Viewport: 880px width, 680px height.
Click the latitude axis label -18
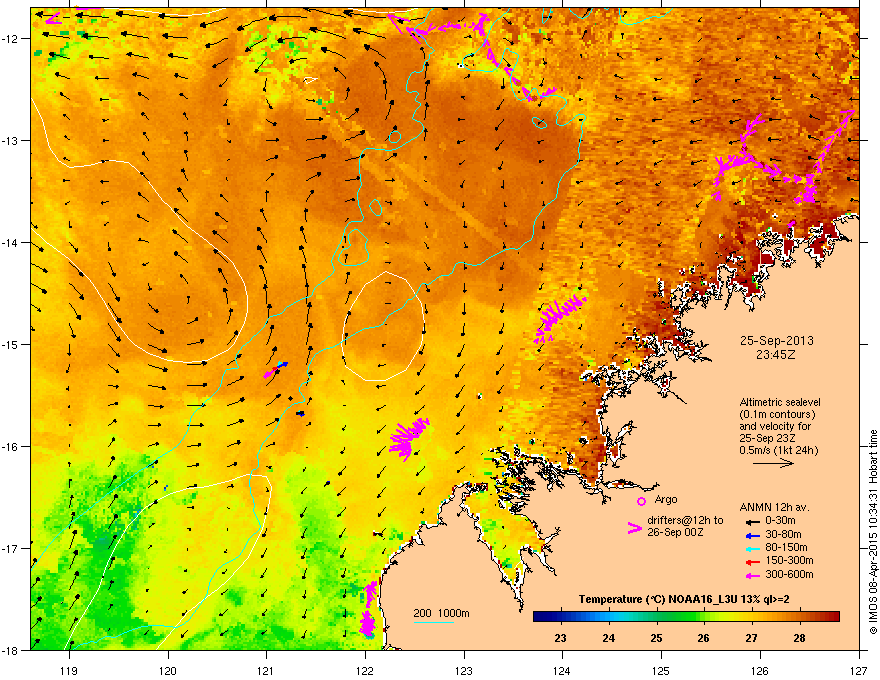click(x=10, y=650)
